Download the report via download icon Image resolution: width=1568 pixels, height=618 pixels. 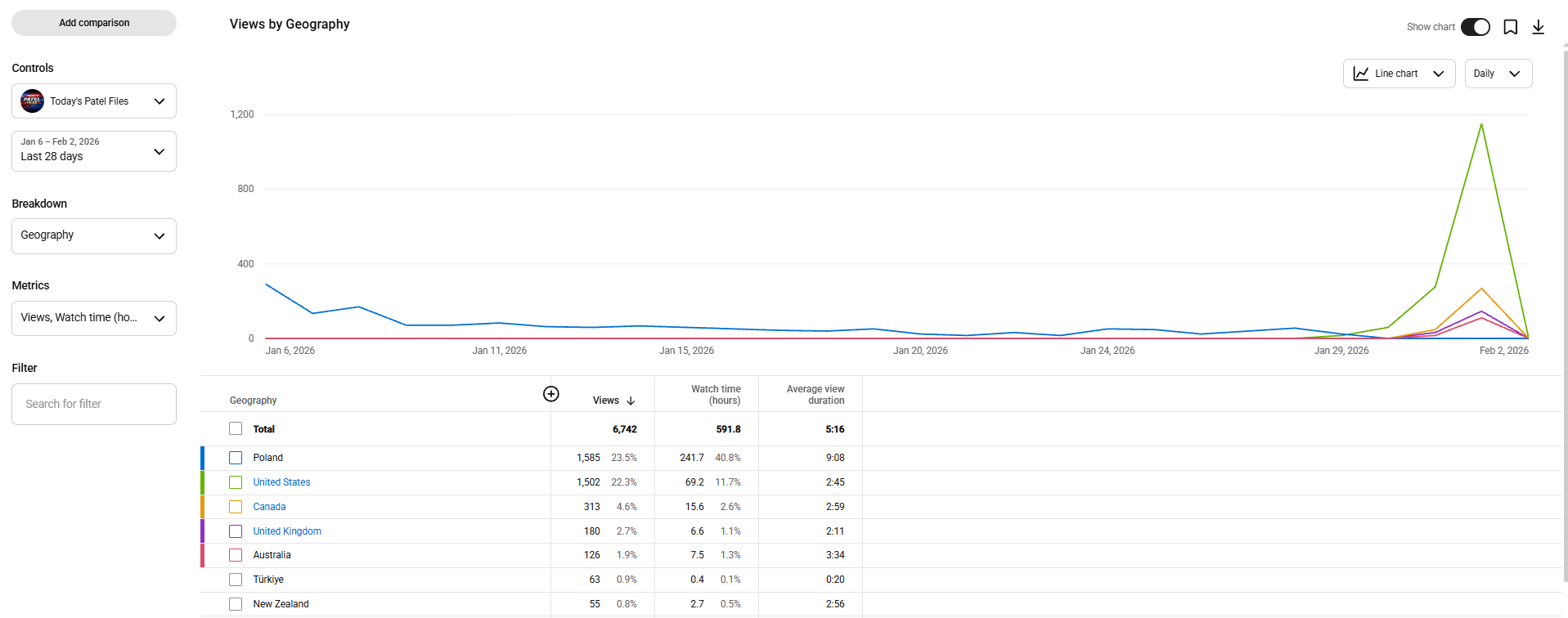(x=1539, y=27)
